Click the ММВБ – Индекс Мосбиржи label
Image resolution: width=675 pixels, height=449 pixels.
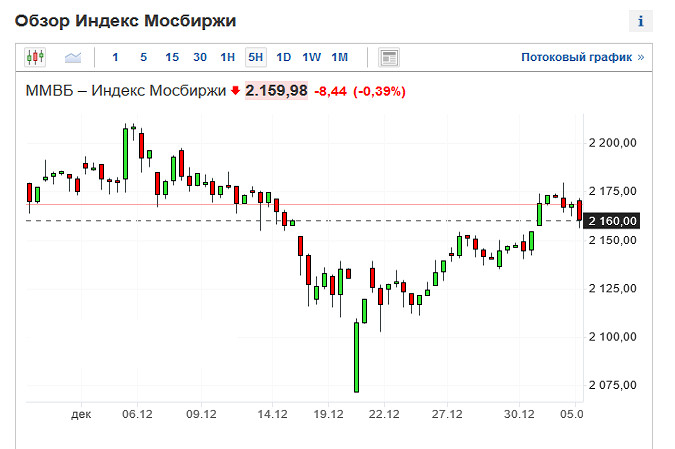(126, 91)
